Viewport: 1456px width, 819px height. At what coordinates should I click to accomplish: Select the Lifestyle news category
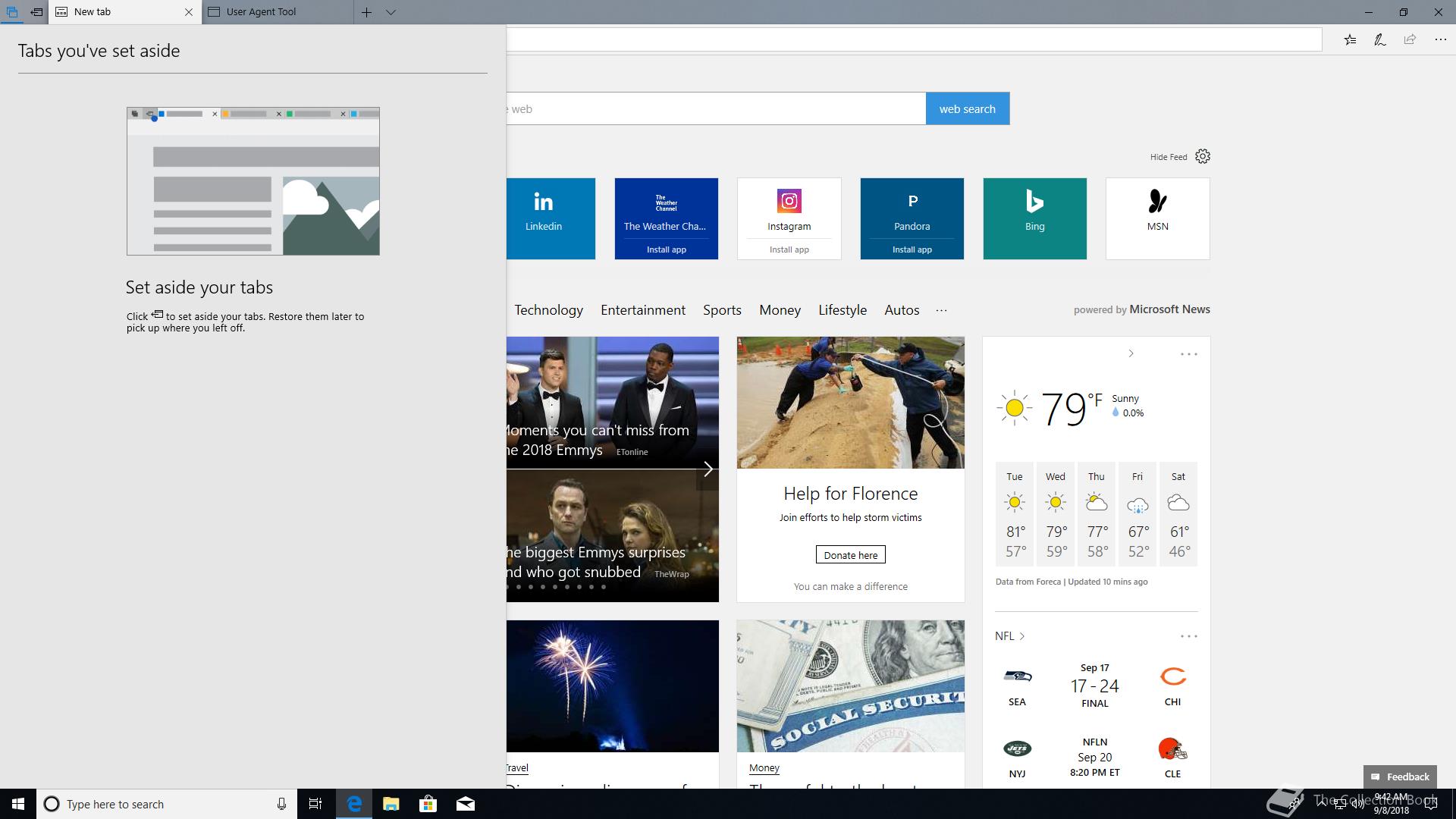[x=843, y=310]
